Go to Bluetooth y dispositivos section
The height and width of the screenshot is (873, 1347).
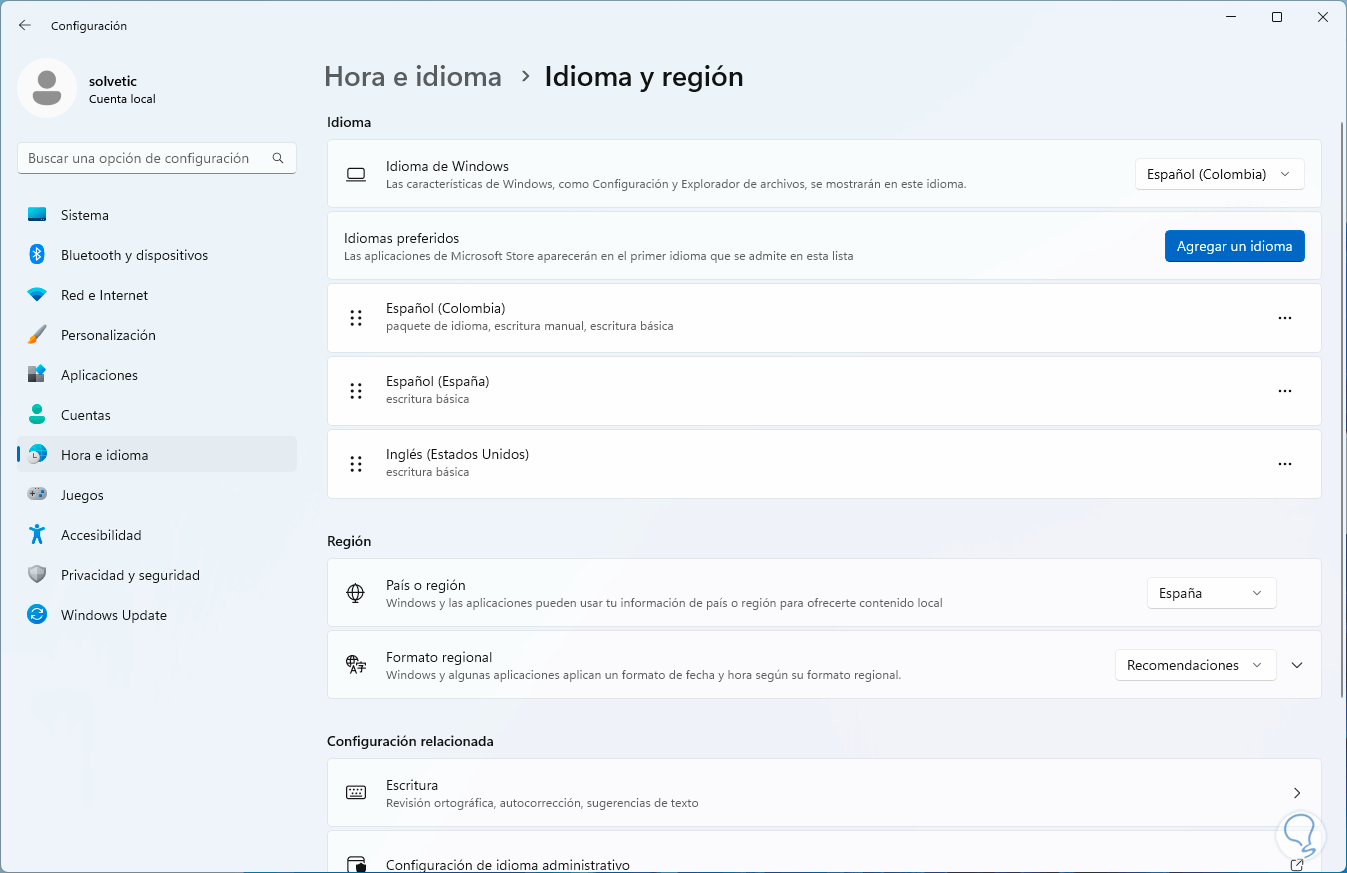[134, 255]
